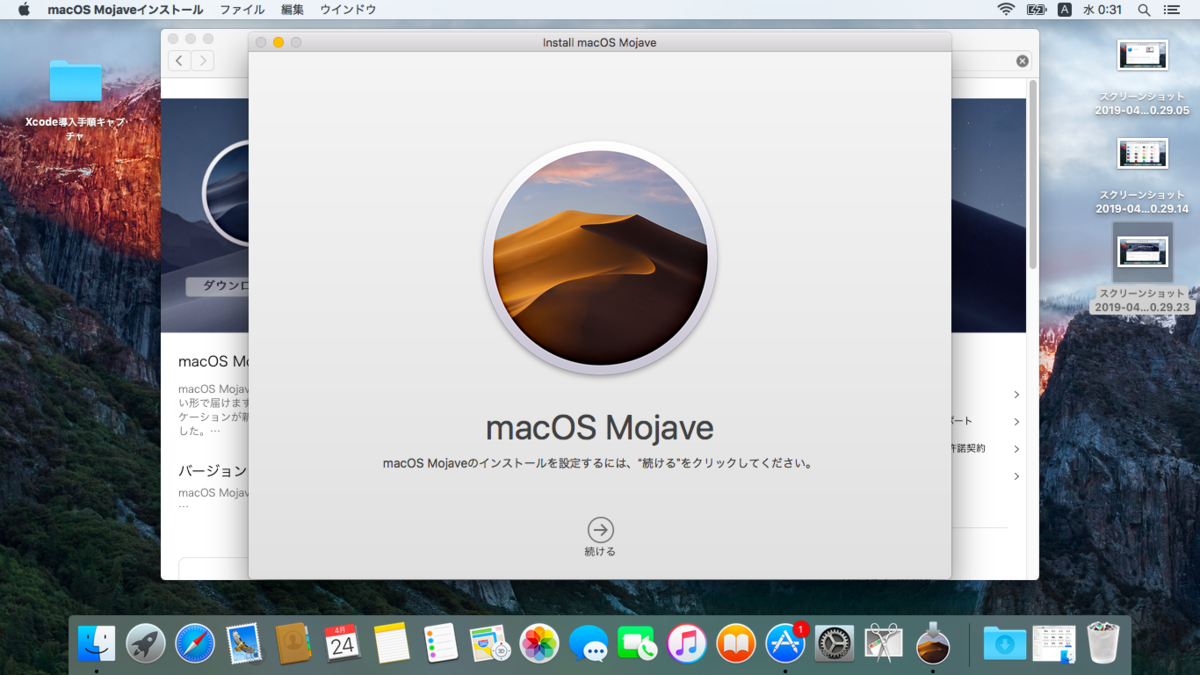Click the clear X in App Store search field

tap(1022, 61)
